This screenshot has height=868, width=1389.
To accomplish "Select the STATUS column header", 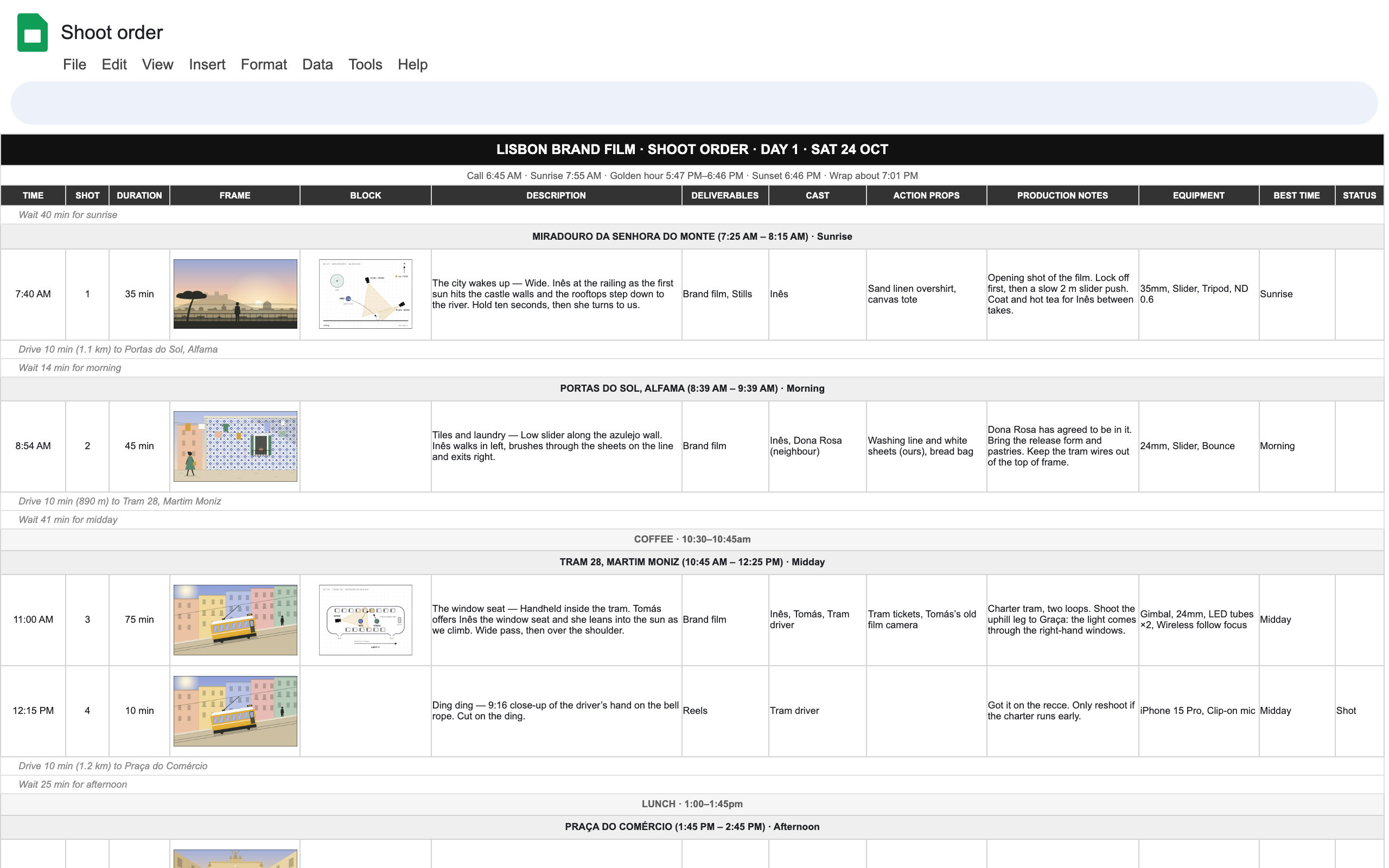I will point(1359,195).
